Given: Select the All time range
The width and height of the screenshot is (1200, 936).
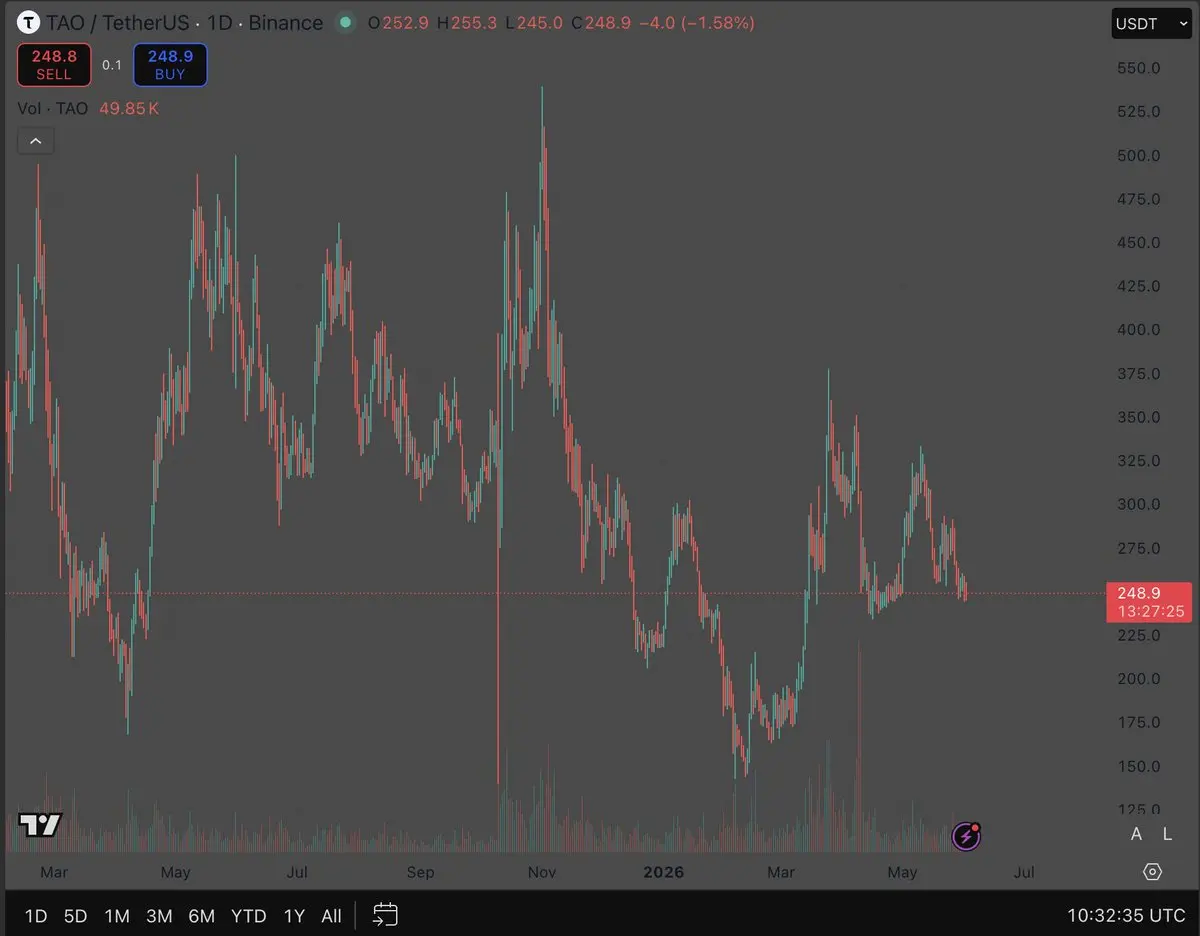Looking at the screenshot, I should click(331, 915).
